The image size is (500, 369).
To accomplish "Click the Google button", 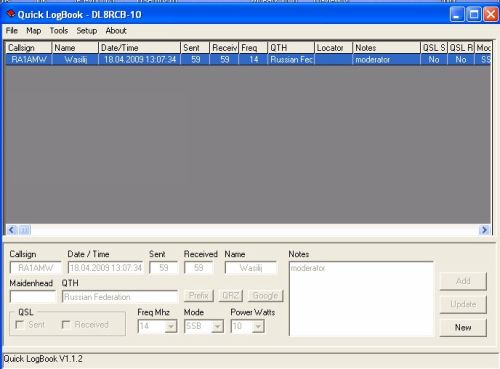I will pos(265,296).
